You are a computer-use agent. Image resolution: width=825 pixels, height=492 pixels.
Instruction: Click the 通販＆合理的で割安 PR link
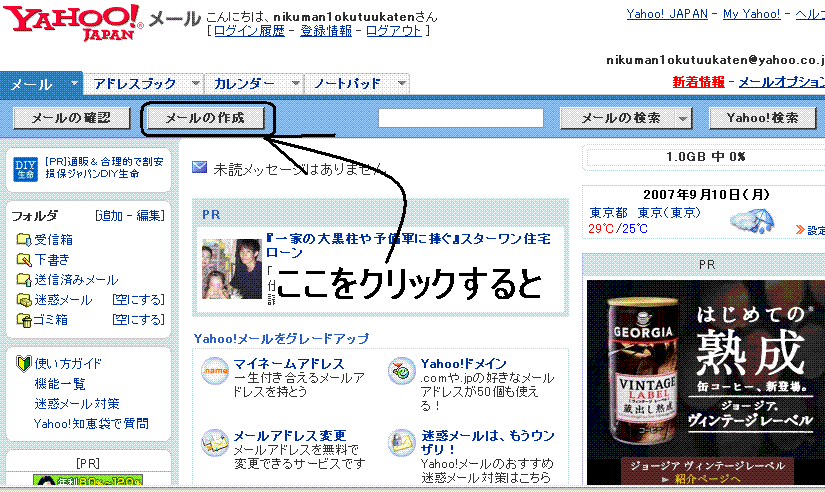[104, 168]
